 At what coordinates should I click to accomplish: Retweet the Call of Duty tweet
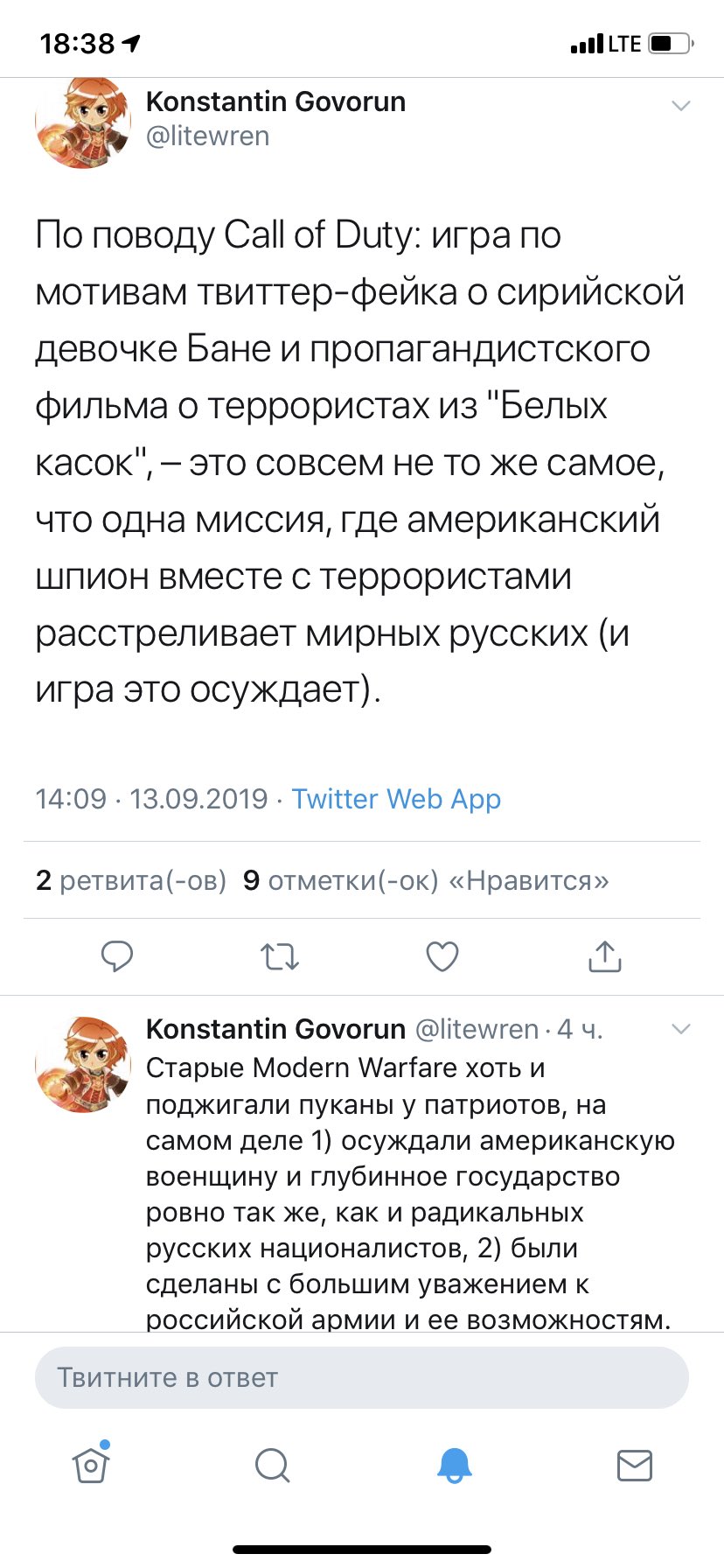point(280,956)
